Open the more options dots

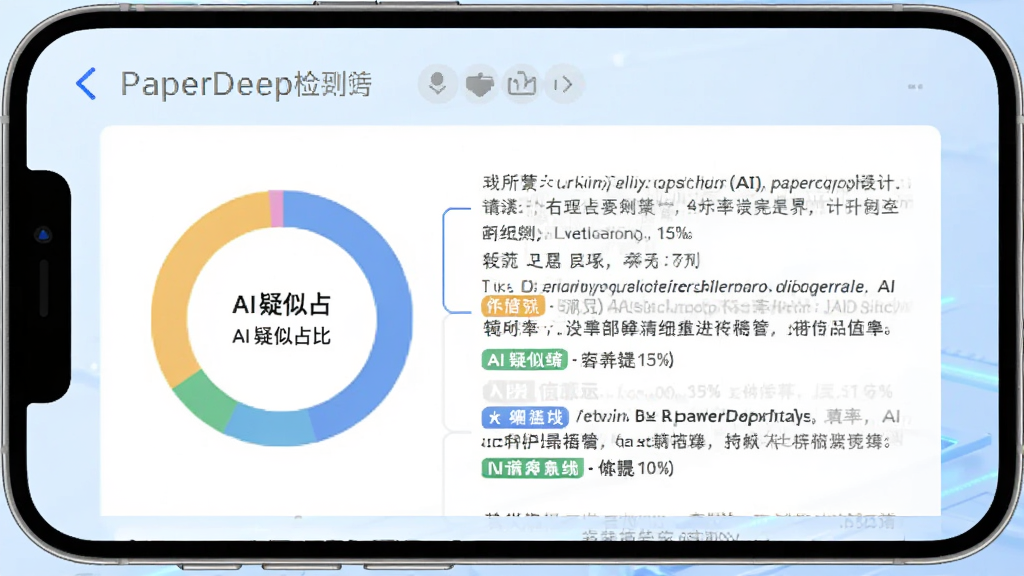[x=915, y=86]
